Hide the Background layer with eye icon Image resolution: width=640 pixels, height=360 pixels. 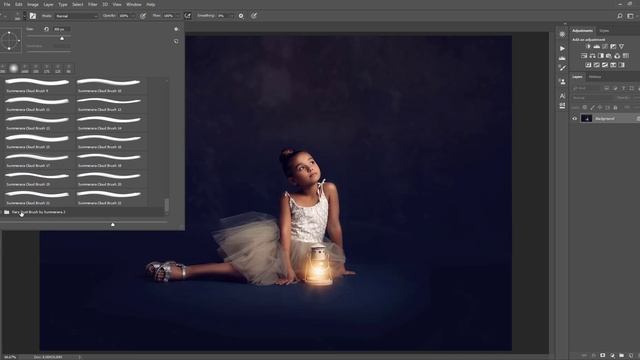point(575,119)
